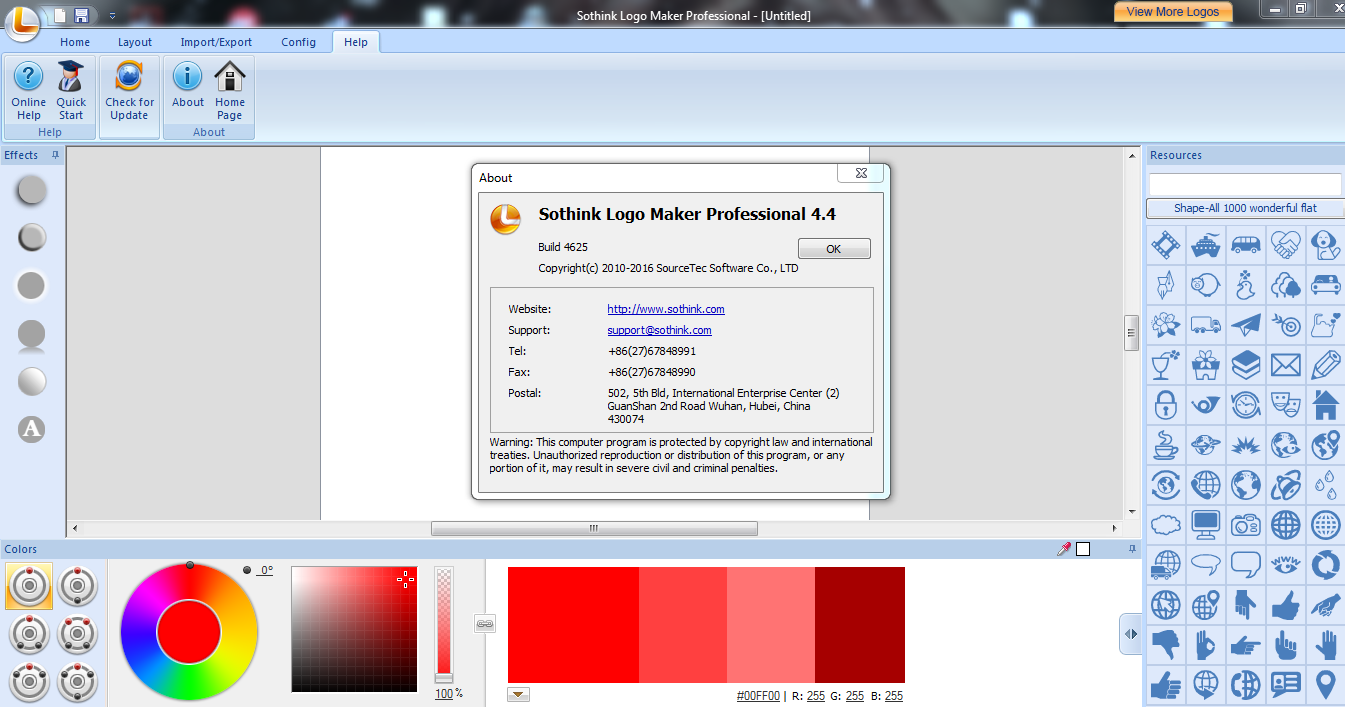Insert the theater masks shape
This screenshot has height=707, width=1345.
tap(1286, 405)
